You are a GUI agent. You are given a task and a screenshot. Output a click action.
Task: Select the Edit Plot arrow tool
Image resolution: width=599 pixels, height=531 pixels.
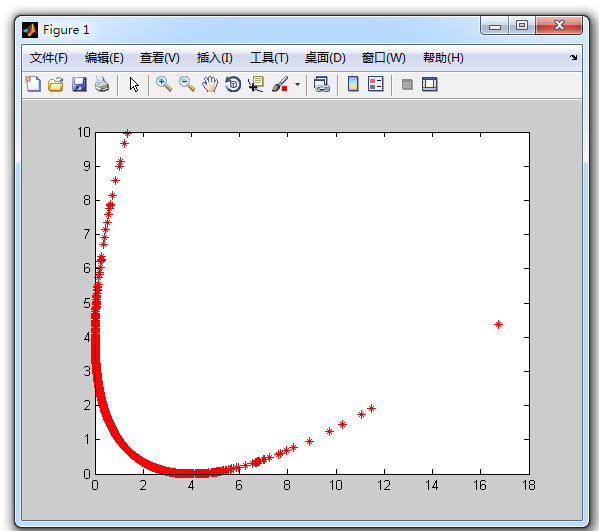point(134,84)
